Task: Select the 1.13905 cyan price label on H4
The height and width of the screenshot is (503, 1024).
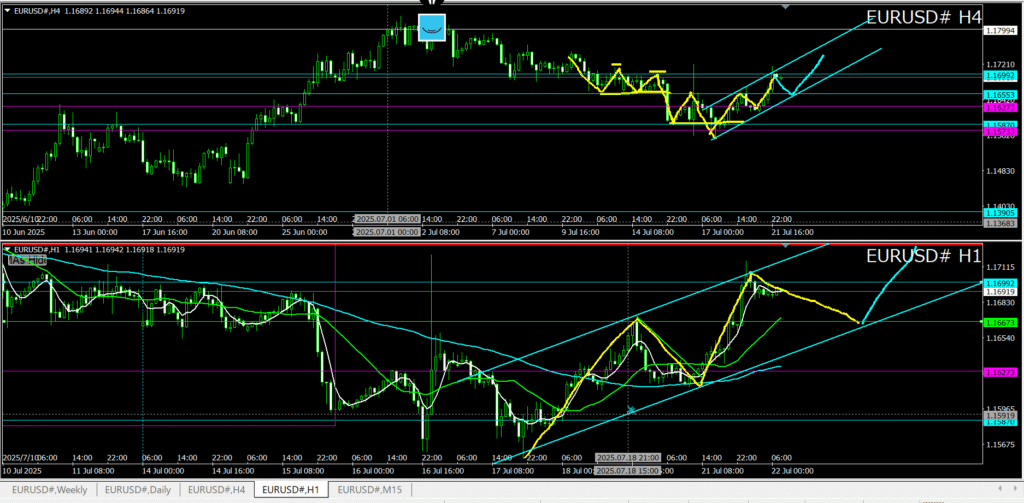Action: coord(1001,214)
